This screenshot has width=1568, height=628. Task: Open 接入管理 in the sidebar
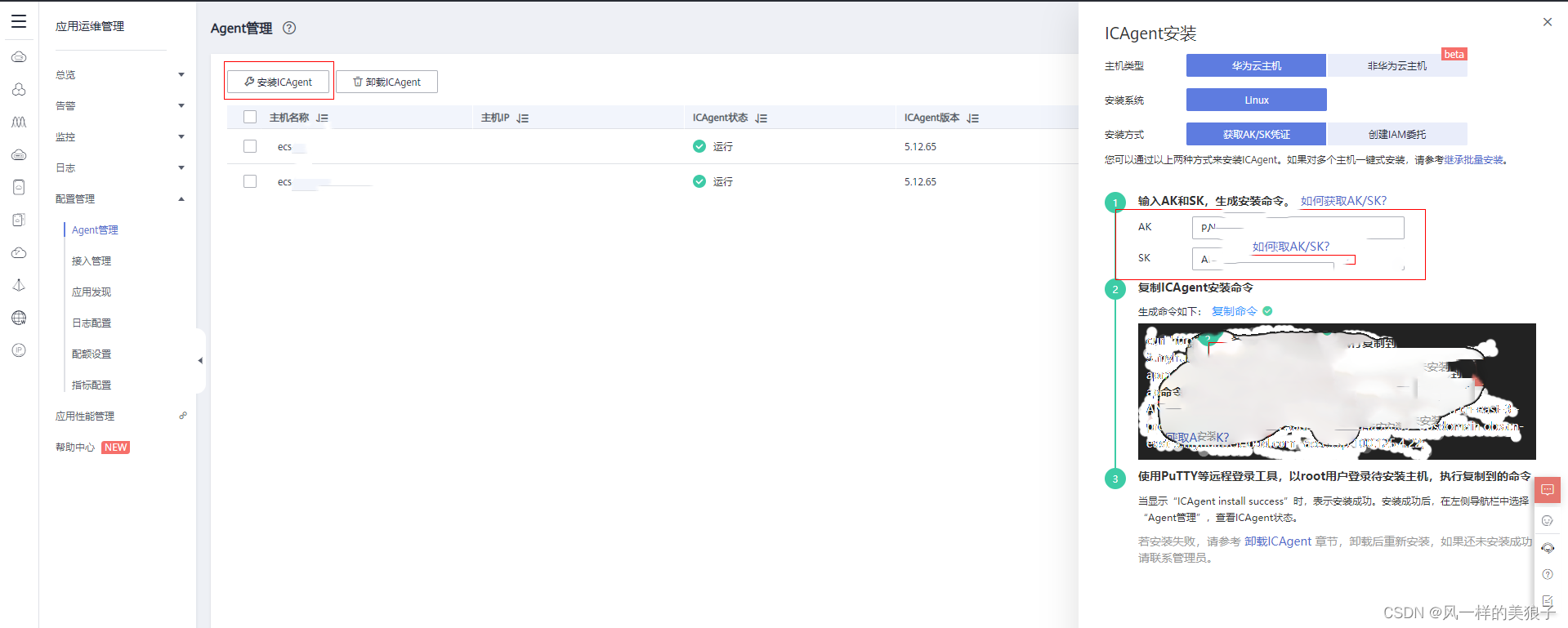(x=92, y=261)
